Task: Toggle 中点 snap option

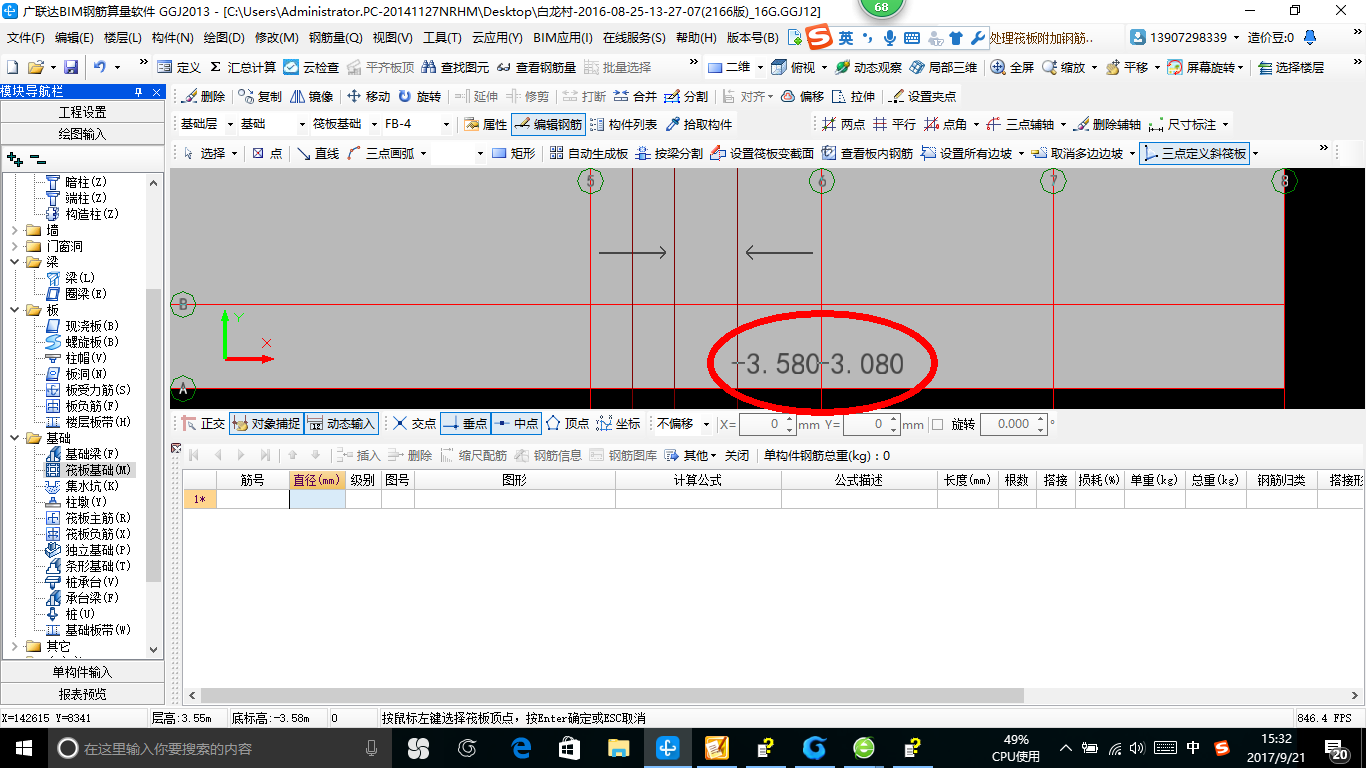Action: [516, 424]
